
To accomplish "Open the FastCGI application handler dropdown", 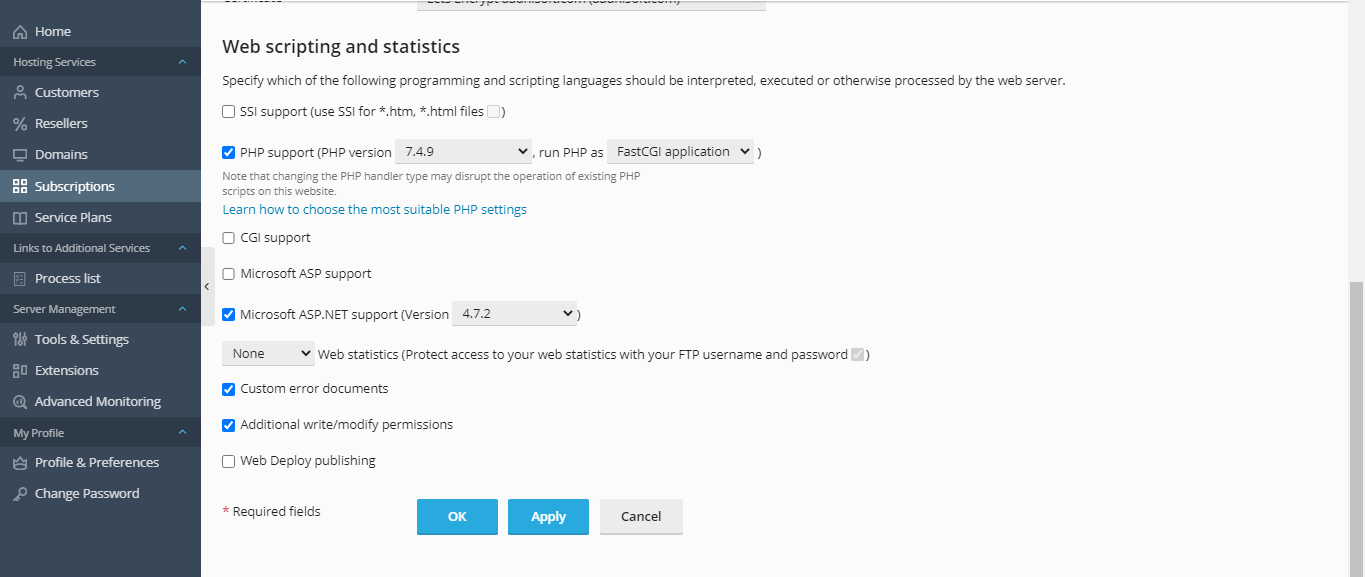I will pyautogui.click(x=680, y=152).
